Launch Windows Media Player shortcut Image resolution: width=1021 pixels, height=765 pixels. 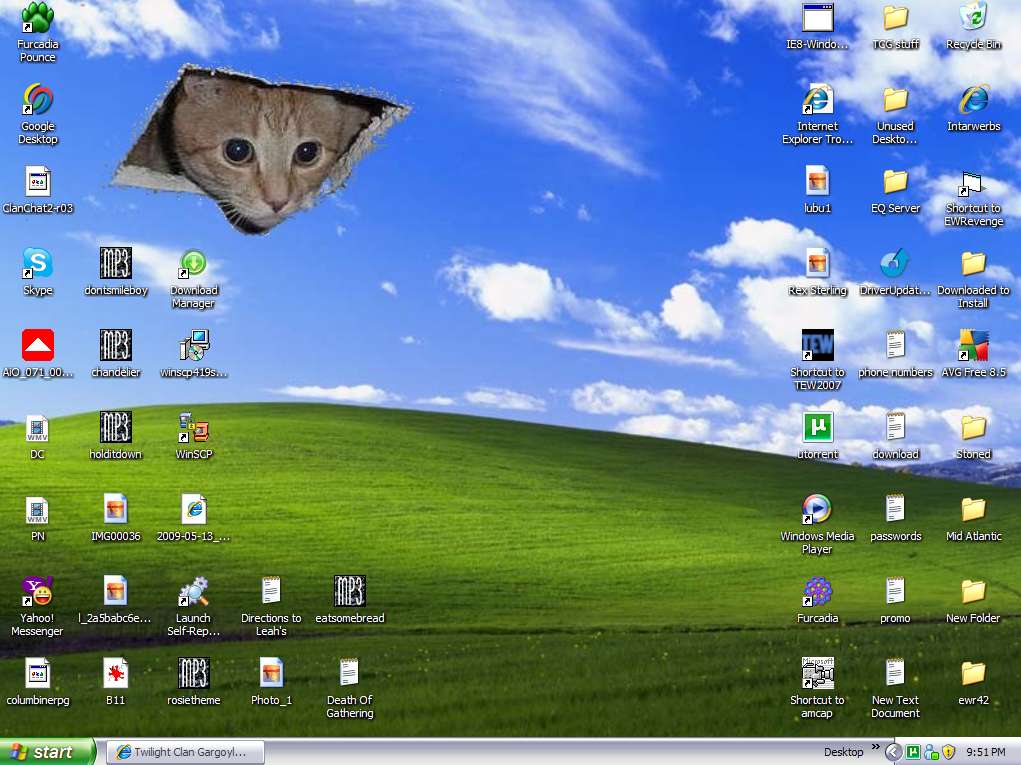pos(818,510)
